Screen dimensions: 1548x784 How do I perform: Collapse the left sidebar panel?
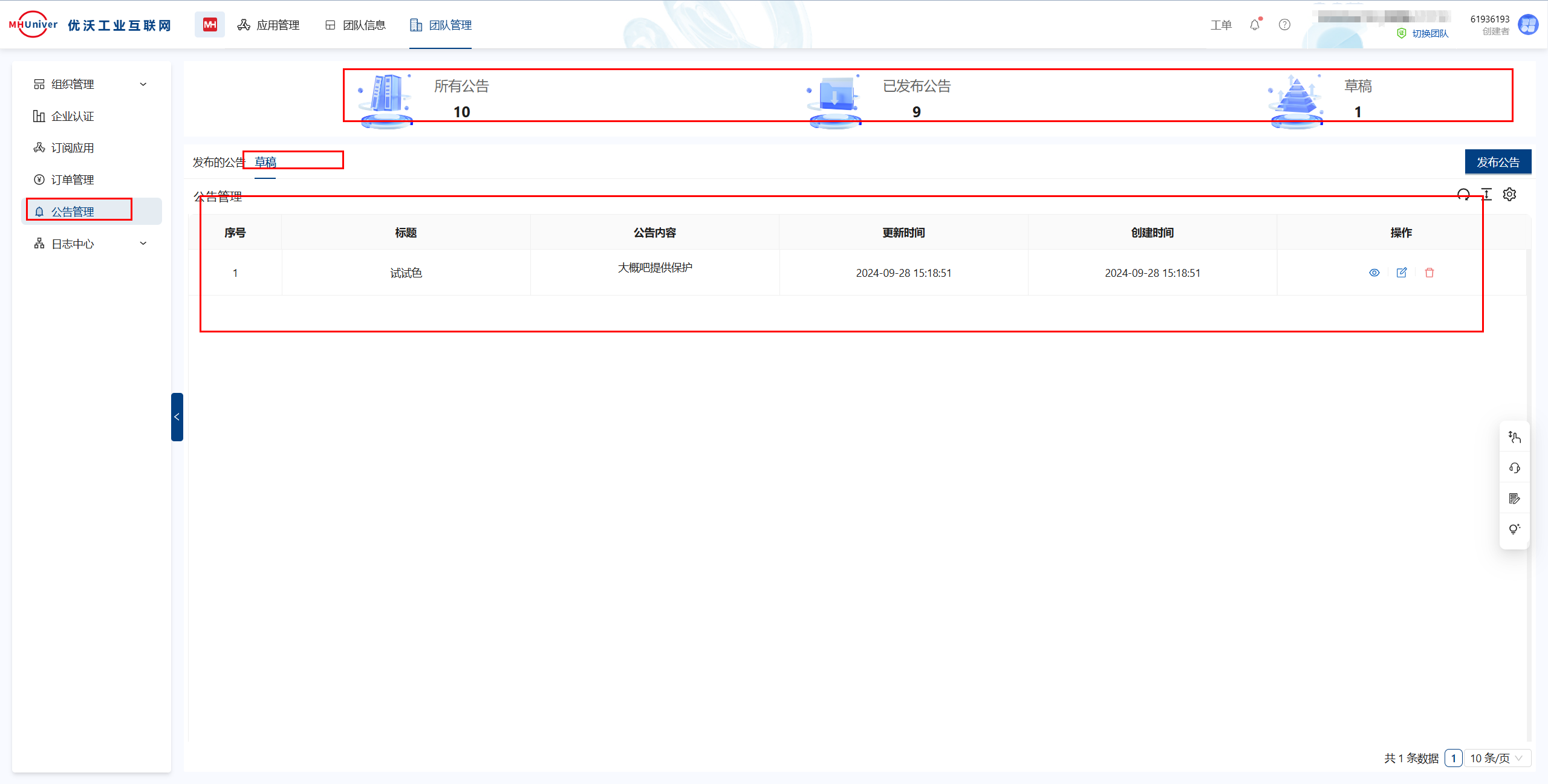177,417
